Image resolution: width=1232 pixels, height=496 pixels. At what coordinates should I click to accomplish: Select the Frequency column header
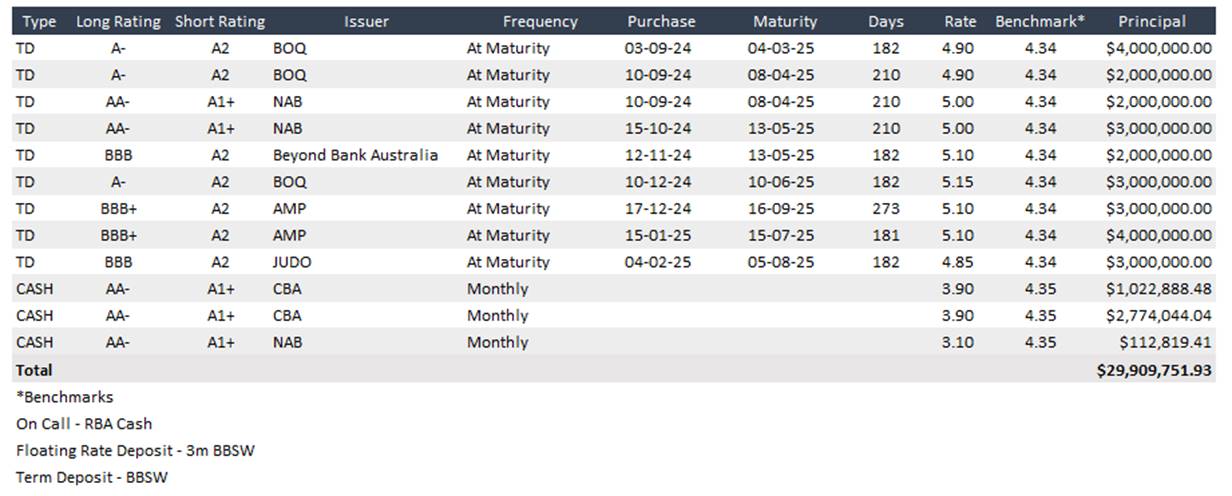pyautogui.click(x=540, y=21)
